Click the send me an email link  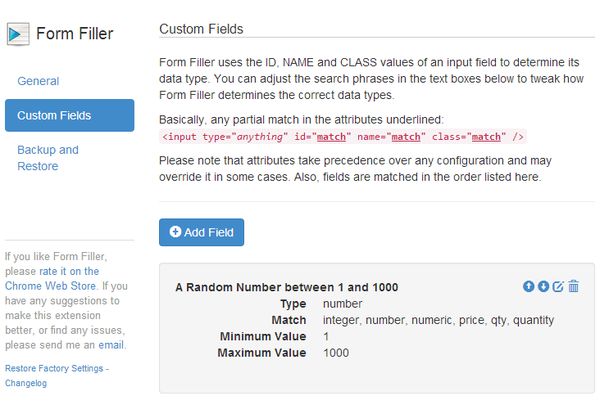(110, 345)
